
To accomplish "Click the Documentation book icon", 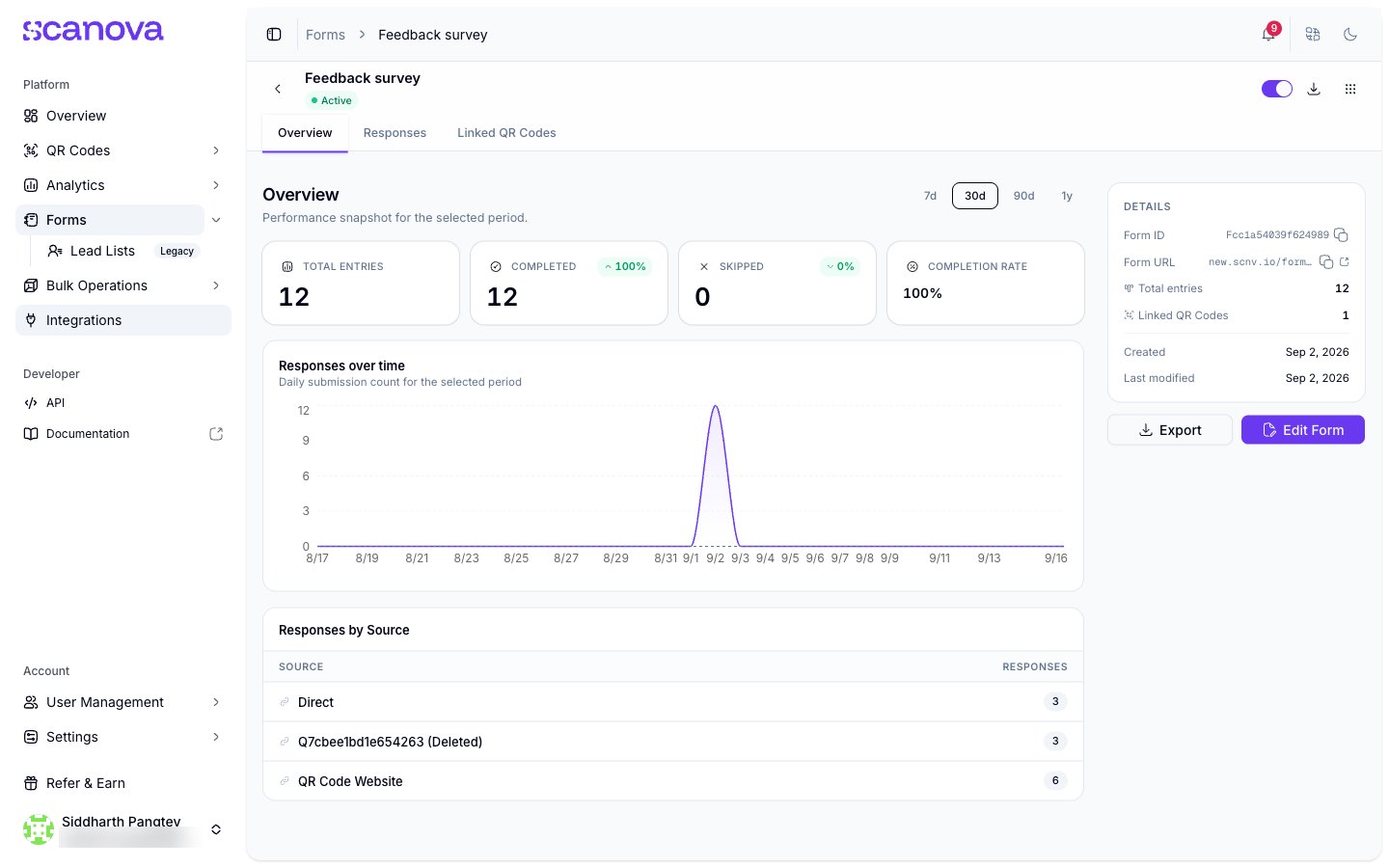I will [31, 434].
